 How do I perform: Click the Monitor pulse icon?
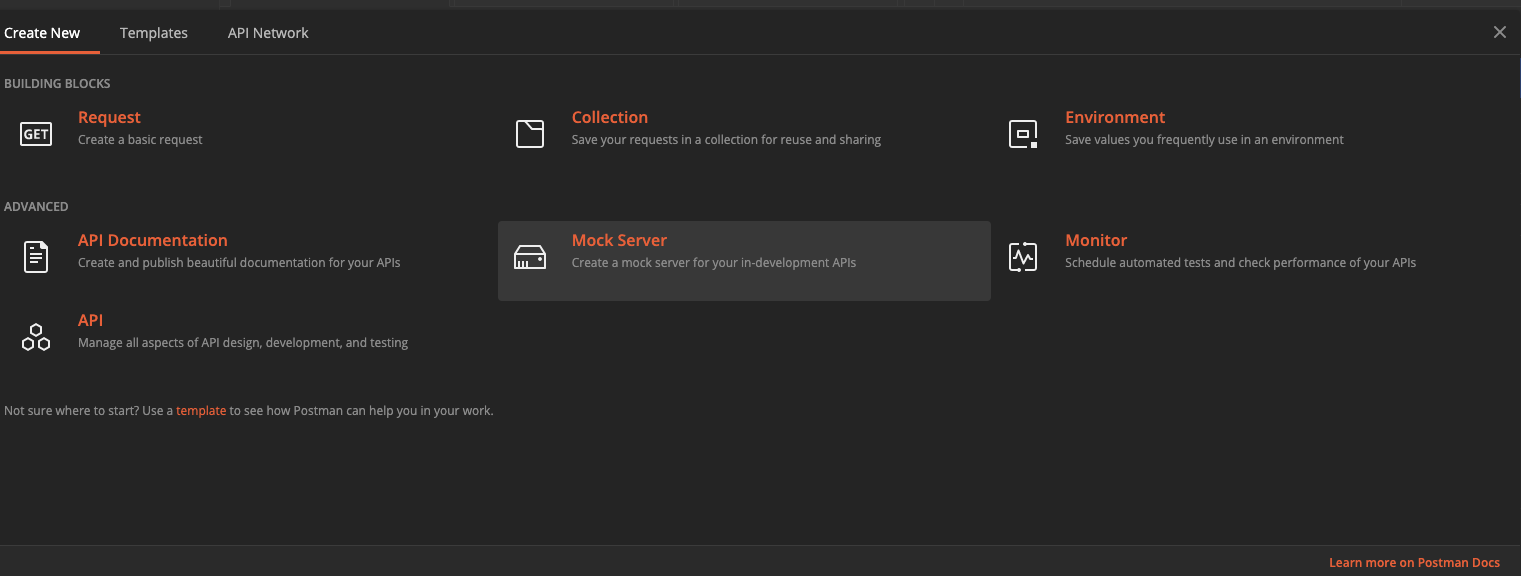pos(1023,257)
